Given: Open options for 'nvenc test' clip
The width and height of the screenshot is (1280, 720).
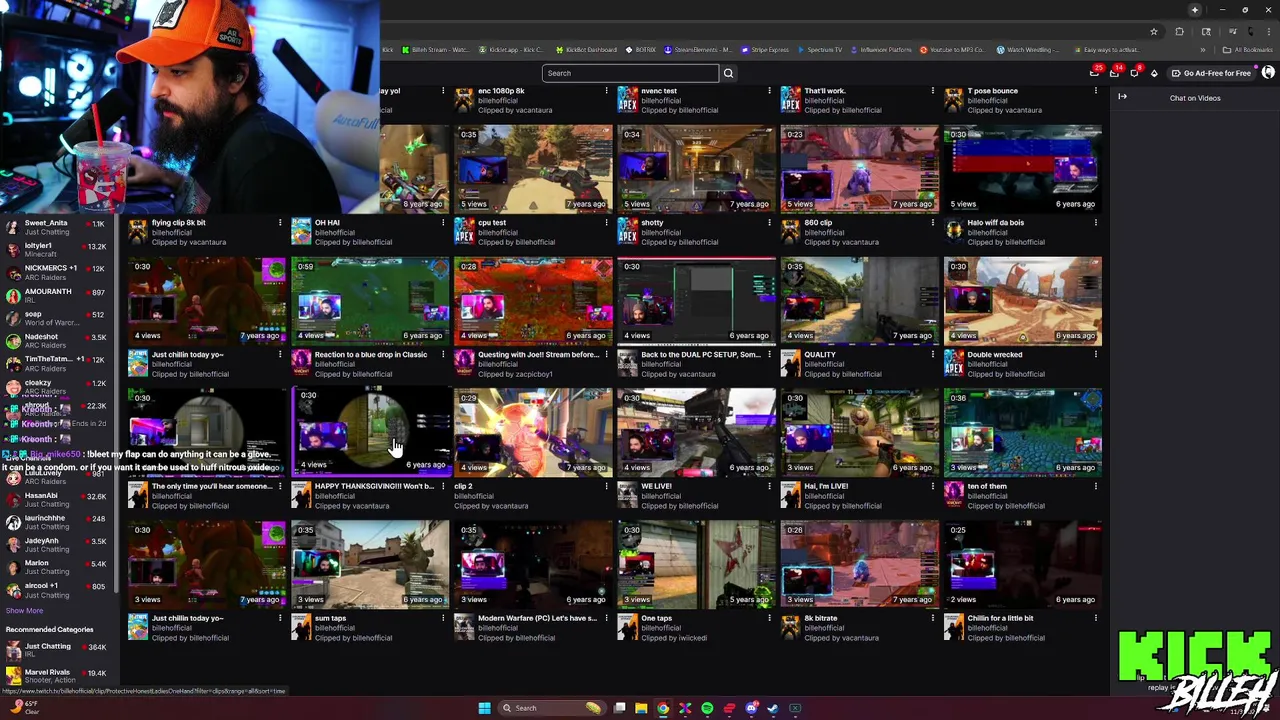Looking at the screenshot, I should click(769, 91).
